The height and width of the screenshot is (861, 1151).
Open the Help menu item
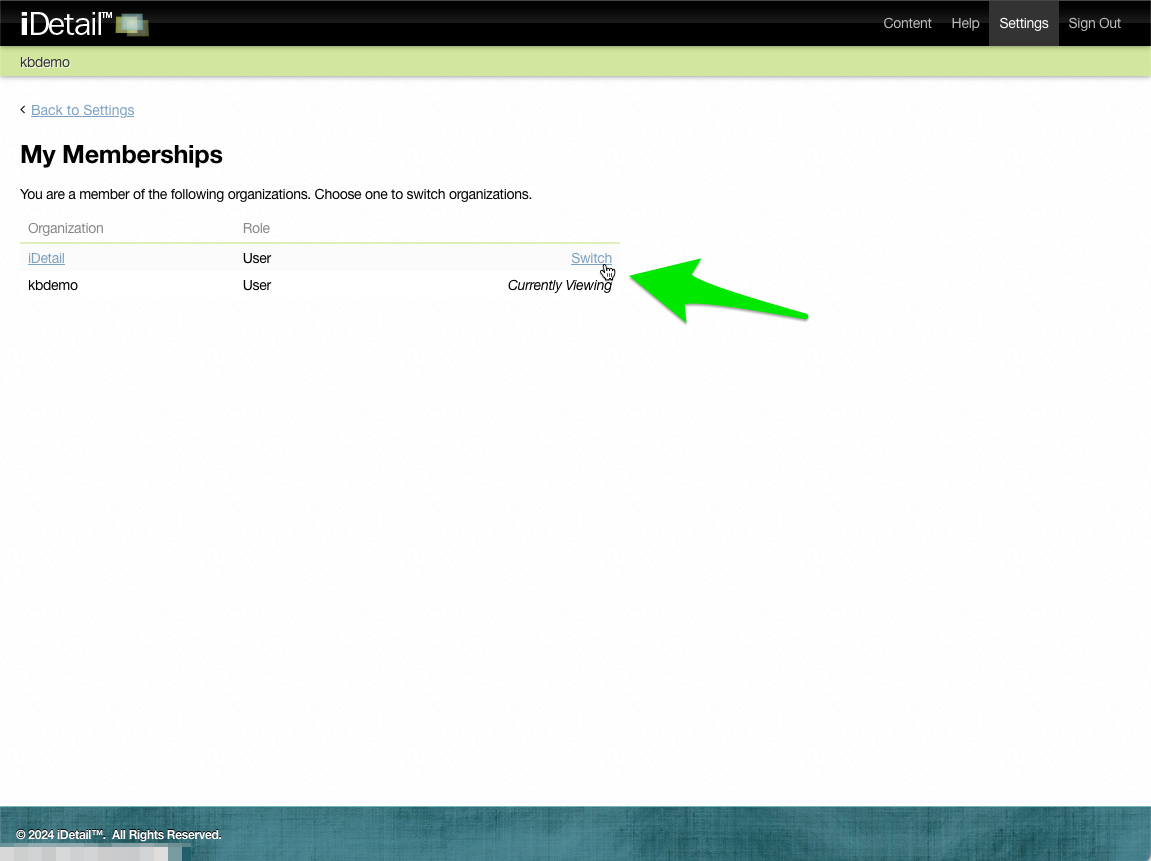[x=965, y=23]
